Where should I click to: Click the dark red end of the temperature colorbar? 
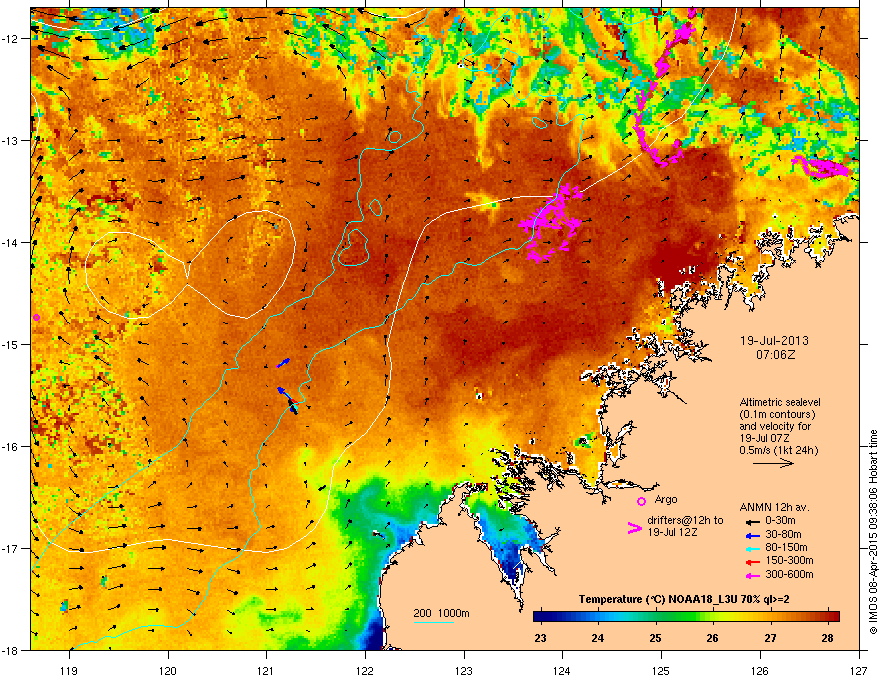834,616
